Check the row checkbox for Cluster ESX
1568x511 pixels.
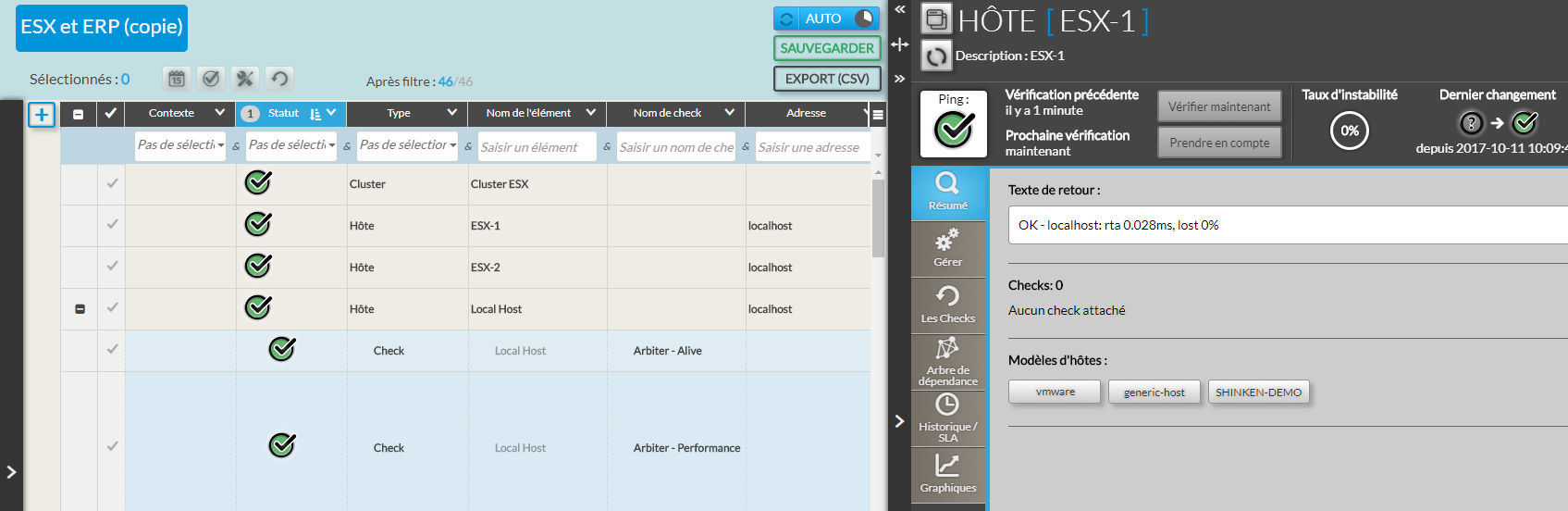coord(112,183)
